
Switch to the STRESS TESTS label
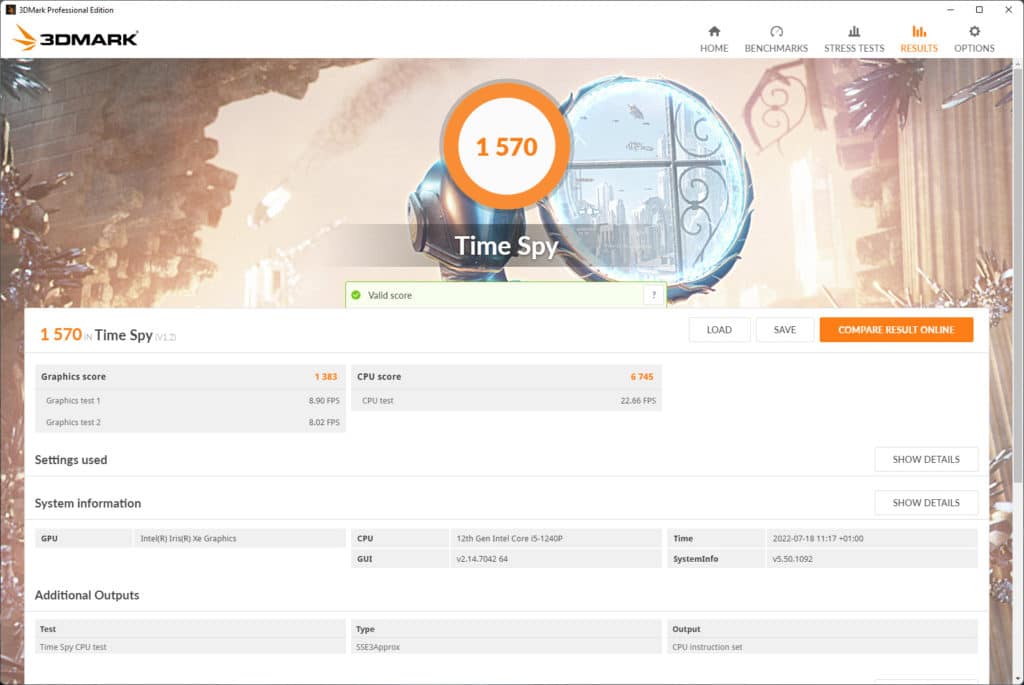point(854,48)
